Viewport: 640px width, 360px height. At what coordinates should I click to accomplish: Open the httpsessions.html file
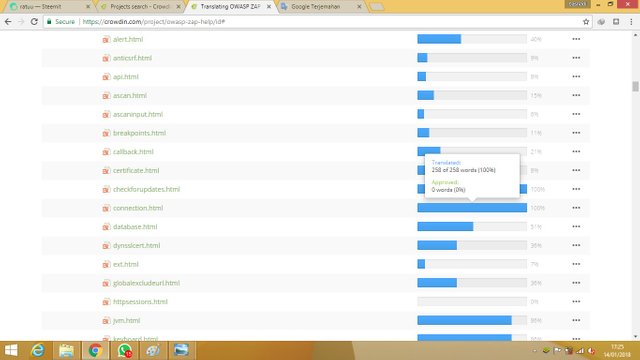point(140,302)
